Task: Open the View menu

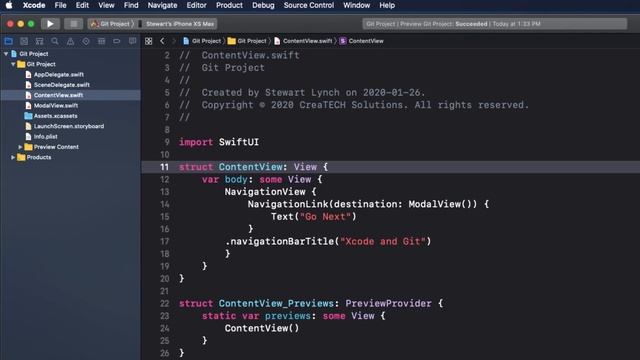Action: click(x=106, y=5)
